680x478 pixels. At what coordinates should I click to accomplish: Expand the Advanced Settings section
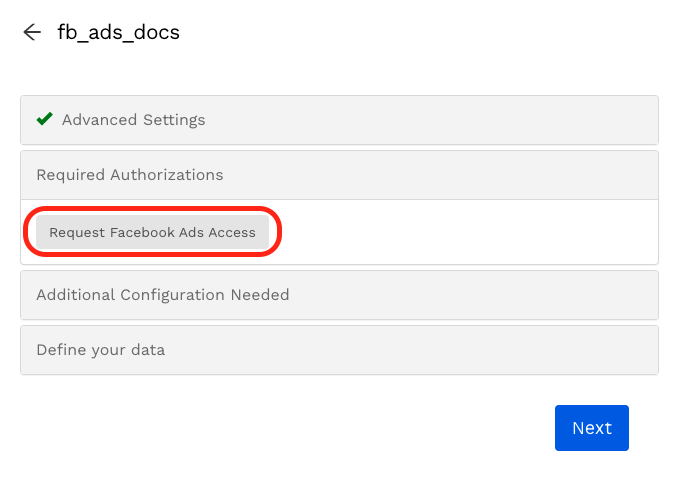click(x=340, y=120)
